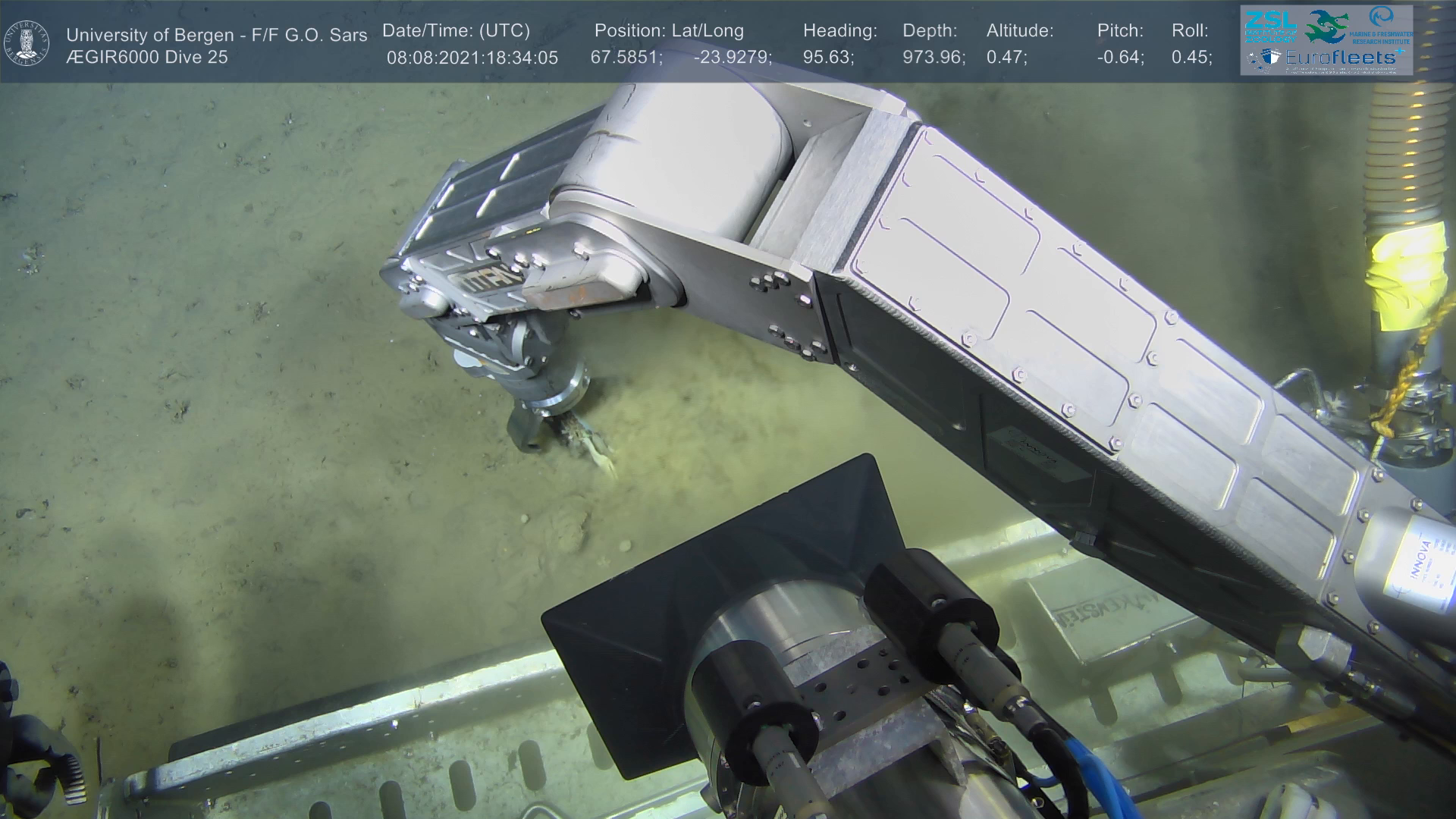Click the Pitch value -0.64
The height and width of the screenshot is (819, 1456).
(1120, 58)
